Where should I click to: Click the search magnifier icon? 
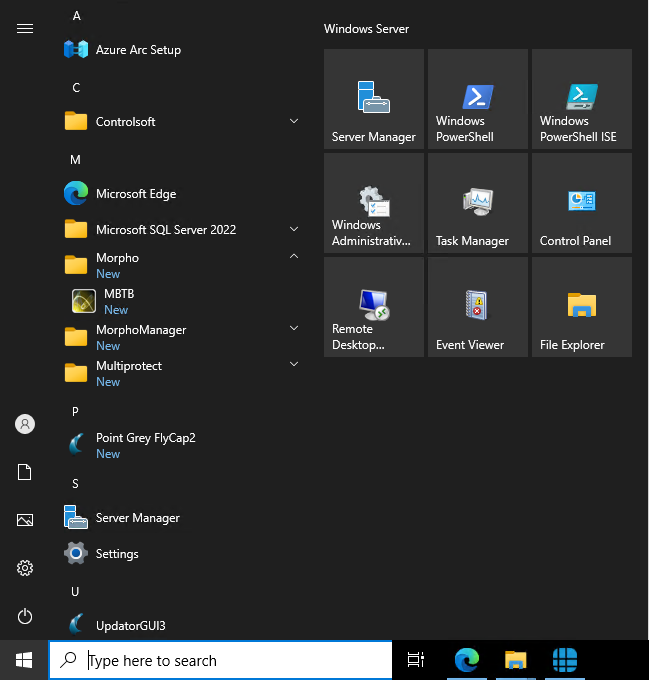(68, 660)
